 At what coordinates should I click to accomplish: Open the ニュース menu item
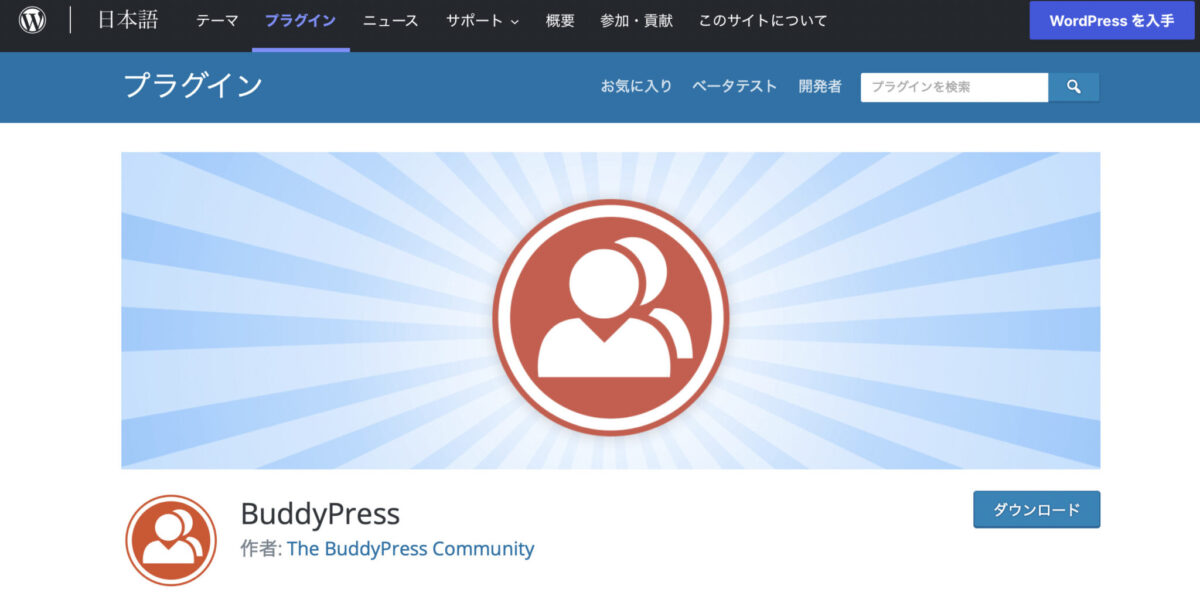390,21
